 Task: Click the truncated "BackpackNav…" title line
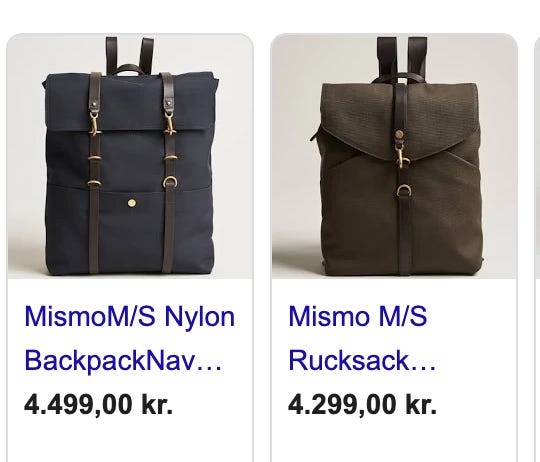point(123,360)
